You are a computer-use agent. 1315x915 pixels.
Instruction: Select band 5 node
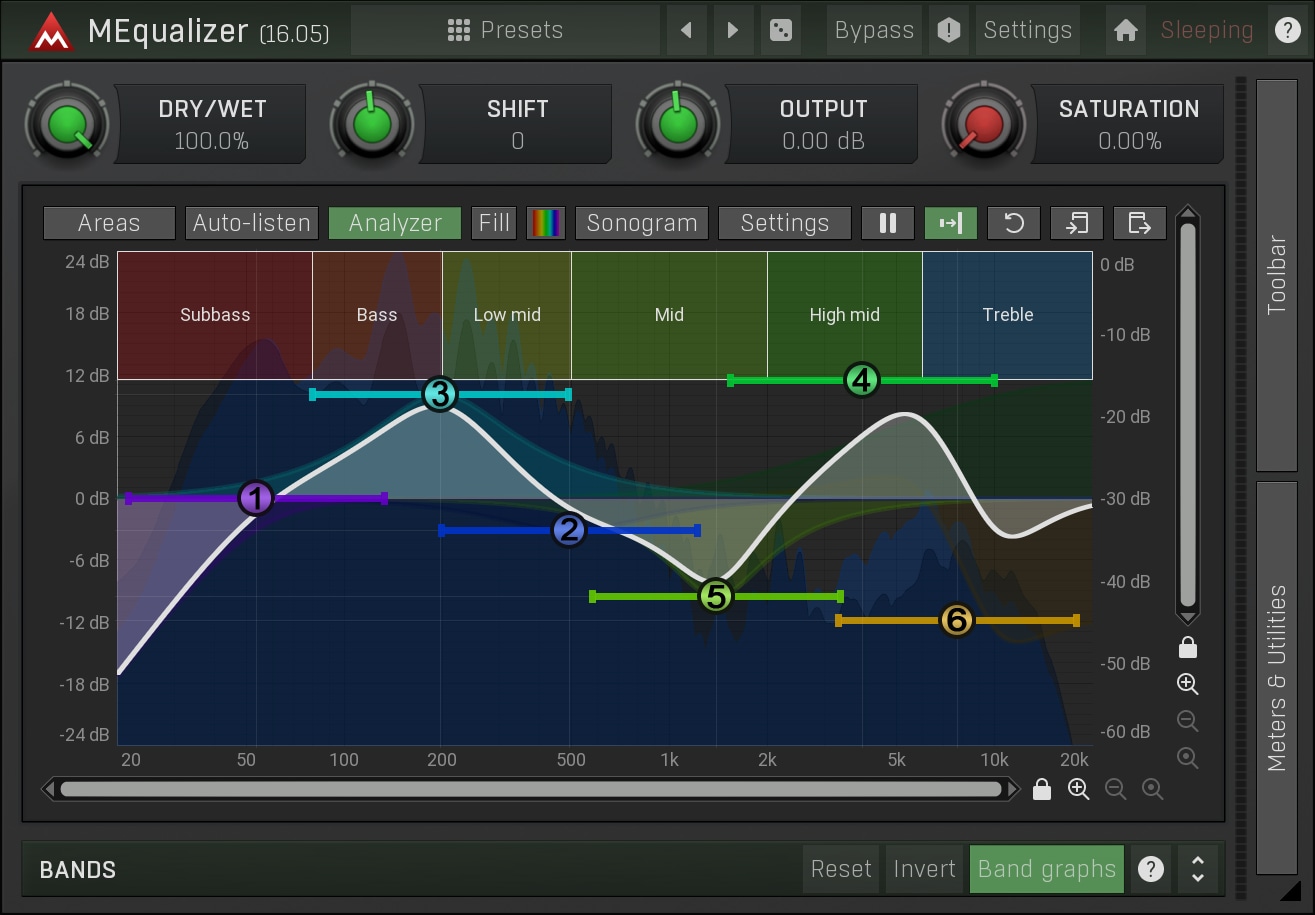(x=716, y=596)
